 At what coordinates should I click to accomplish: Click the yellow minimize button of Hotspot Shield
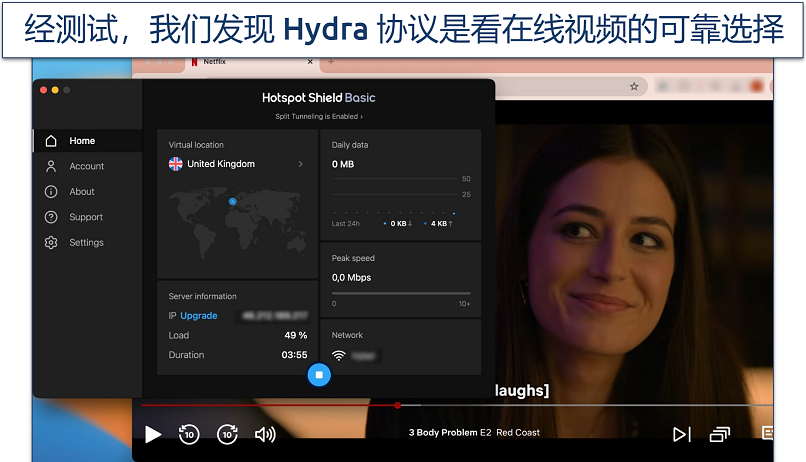(x=55, y=90)
